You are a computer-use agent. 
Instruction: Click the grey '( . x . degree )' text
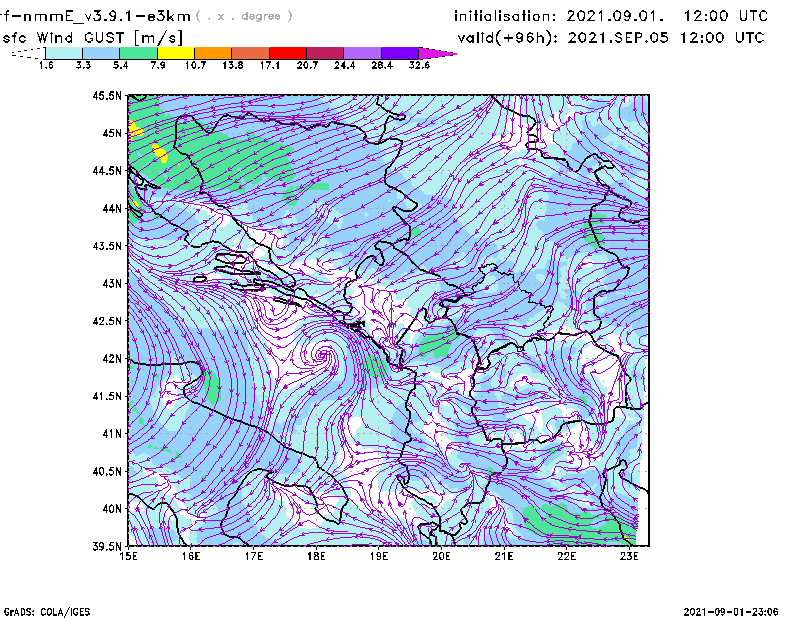click(244, 16)
